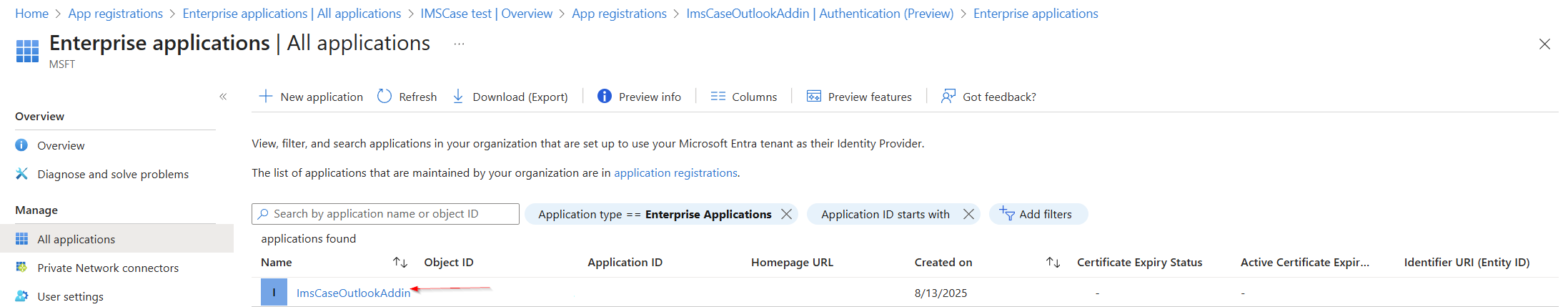The height and width of the screenshot is (307, 1568).
Task: Open Columns chooser label
Action: pyautogui.click(x=755, y=97)
